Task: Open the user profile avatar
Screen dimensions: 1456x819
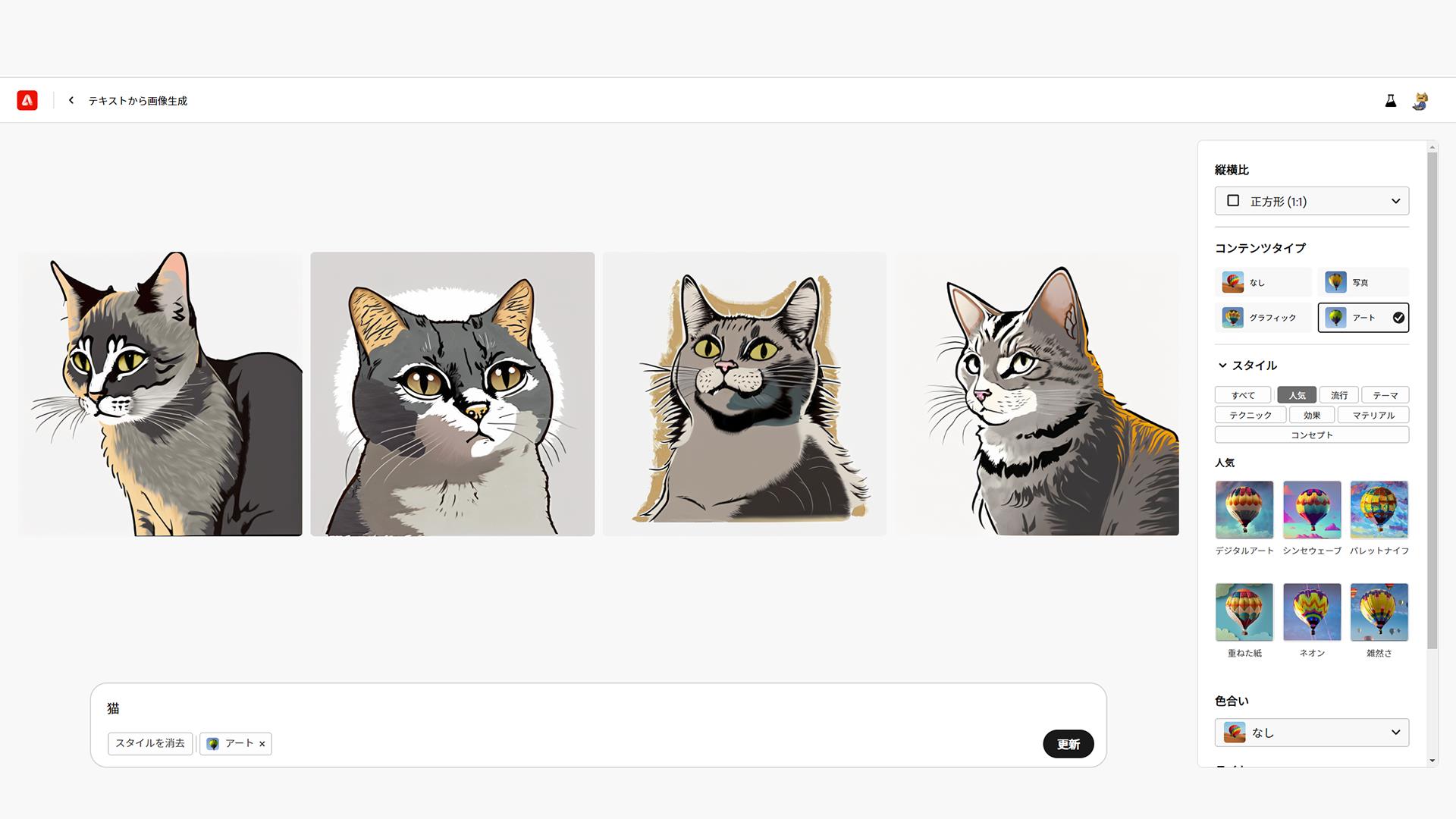Action: click(1420, 101)
